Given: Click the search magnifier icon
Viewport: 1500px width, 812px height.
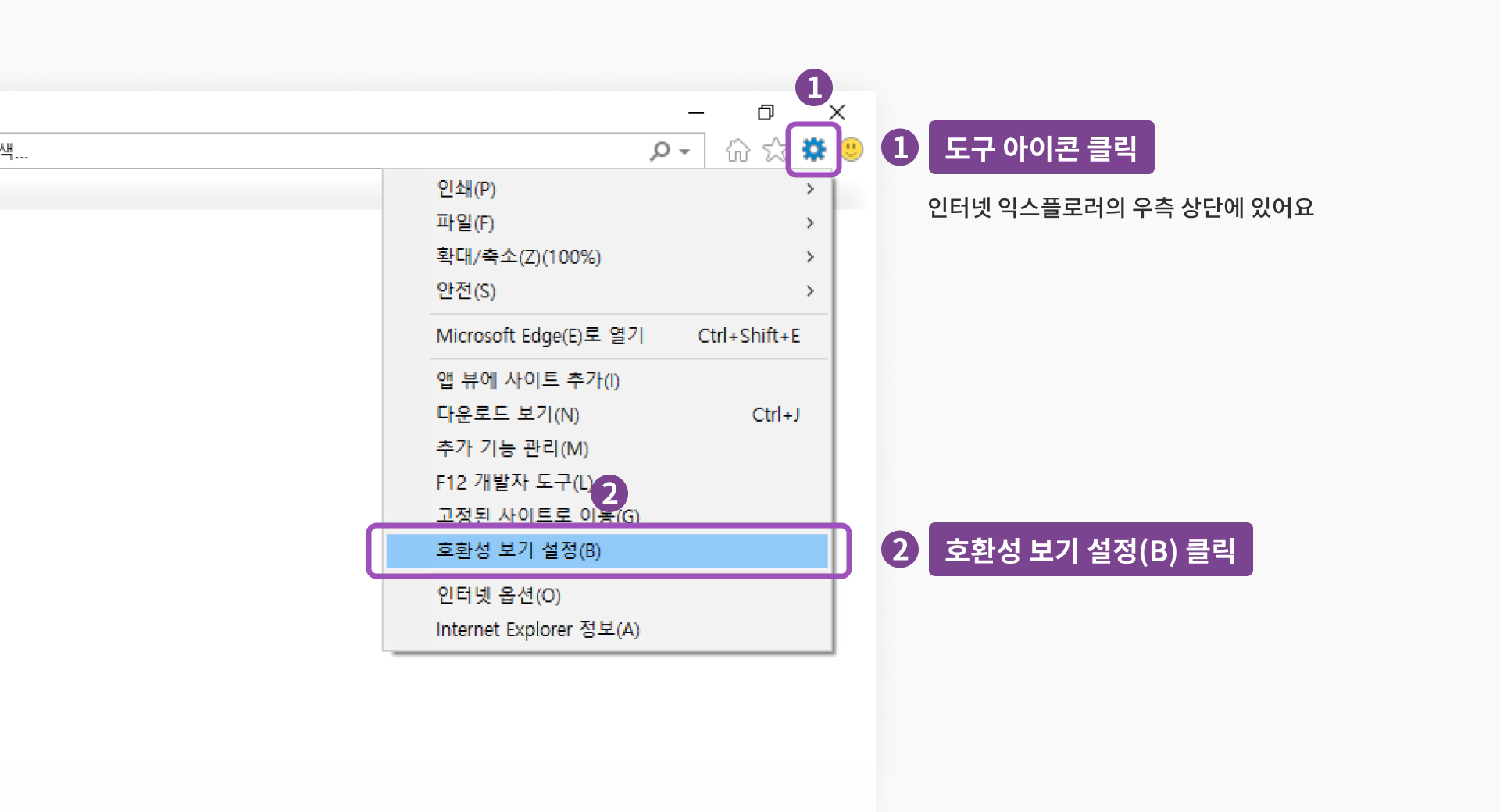Looking at the screenshot, I should 659,151.
